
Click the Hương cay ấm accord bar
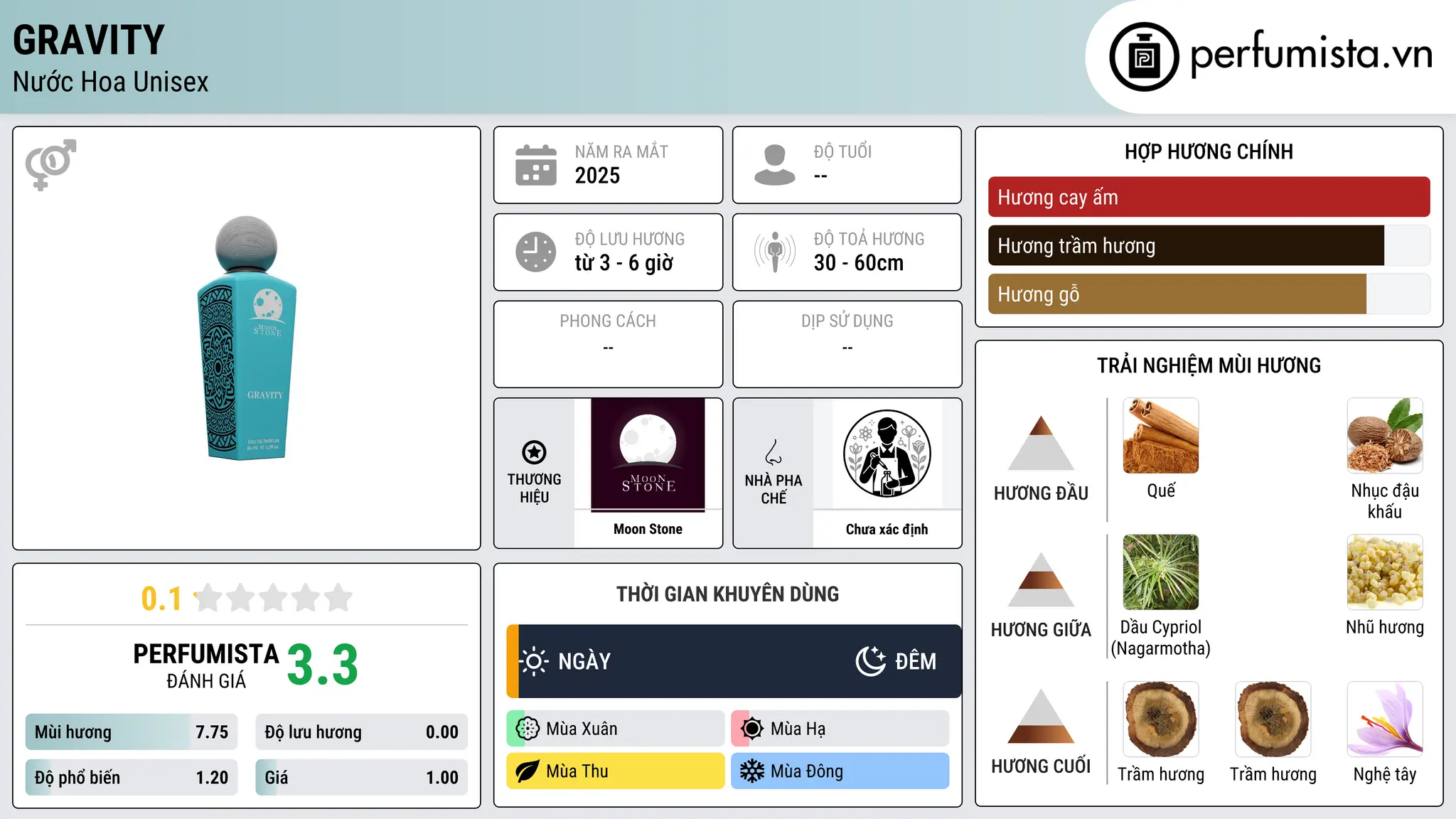tap(1209, 197)
